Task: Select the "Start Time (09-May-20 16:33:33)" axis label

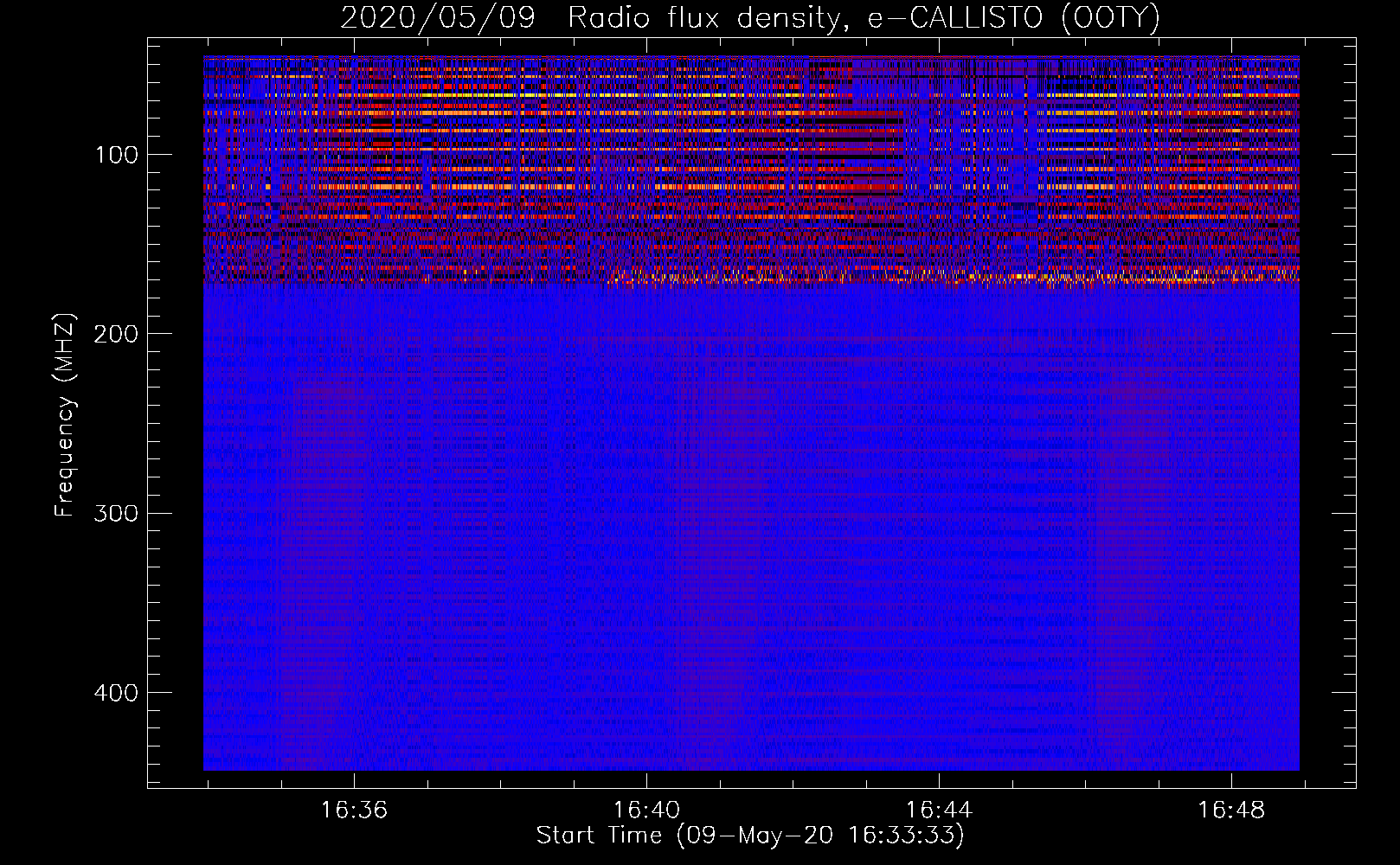Action: click(750, 836)
